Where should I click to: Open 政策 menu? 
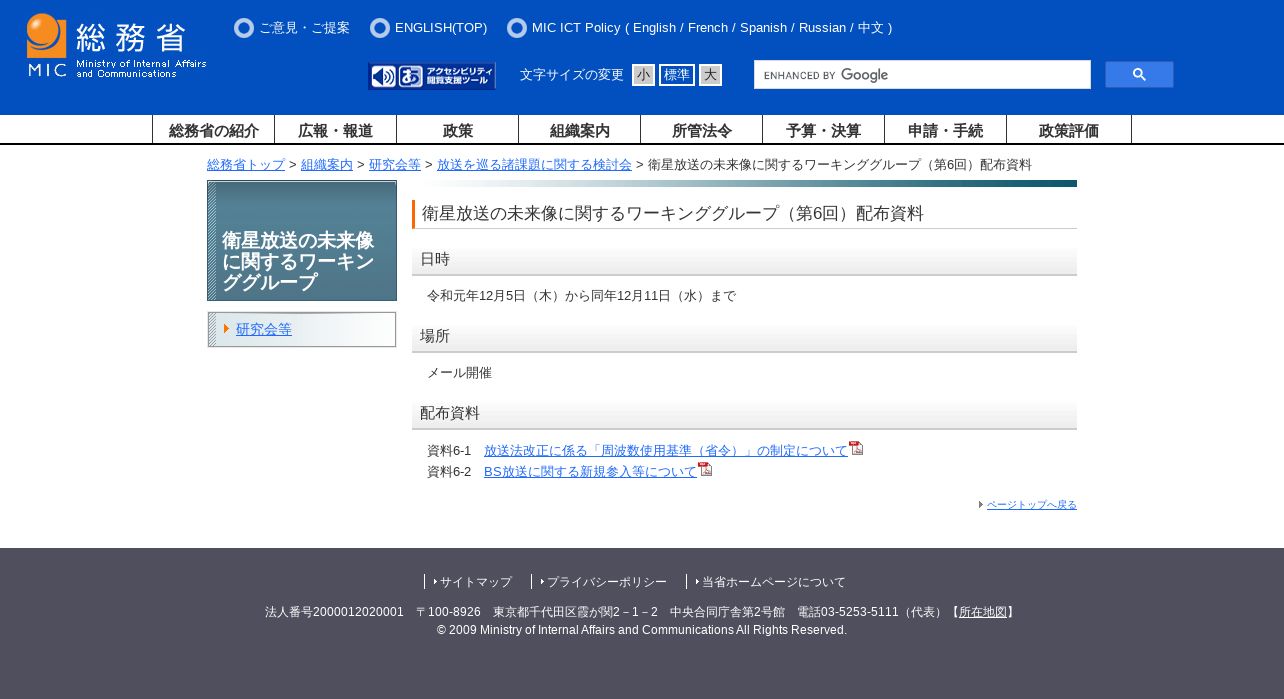click(x=458, y=130)
